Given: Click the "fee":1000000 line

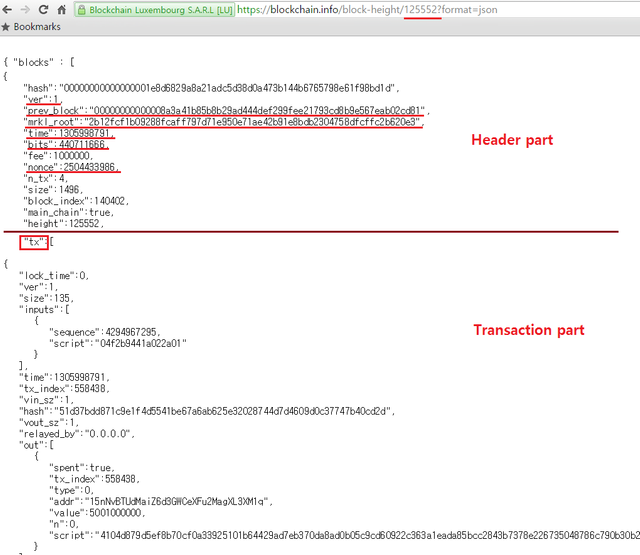Looking at the screenshot, I should tap(58, 156).
